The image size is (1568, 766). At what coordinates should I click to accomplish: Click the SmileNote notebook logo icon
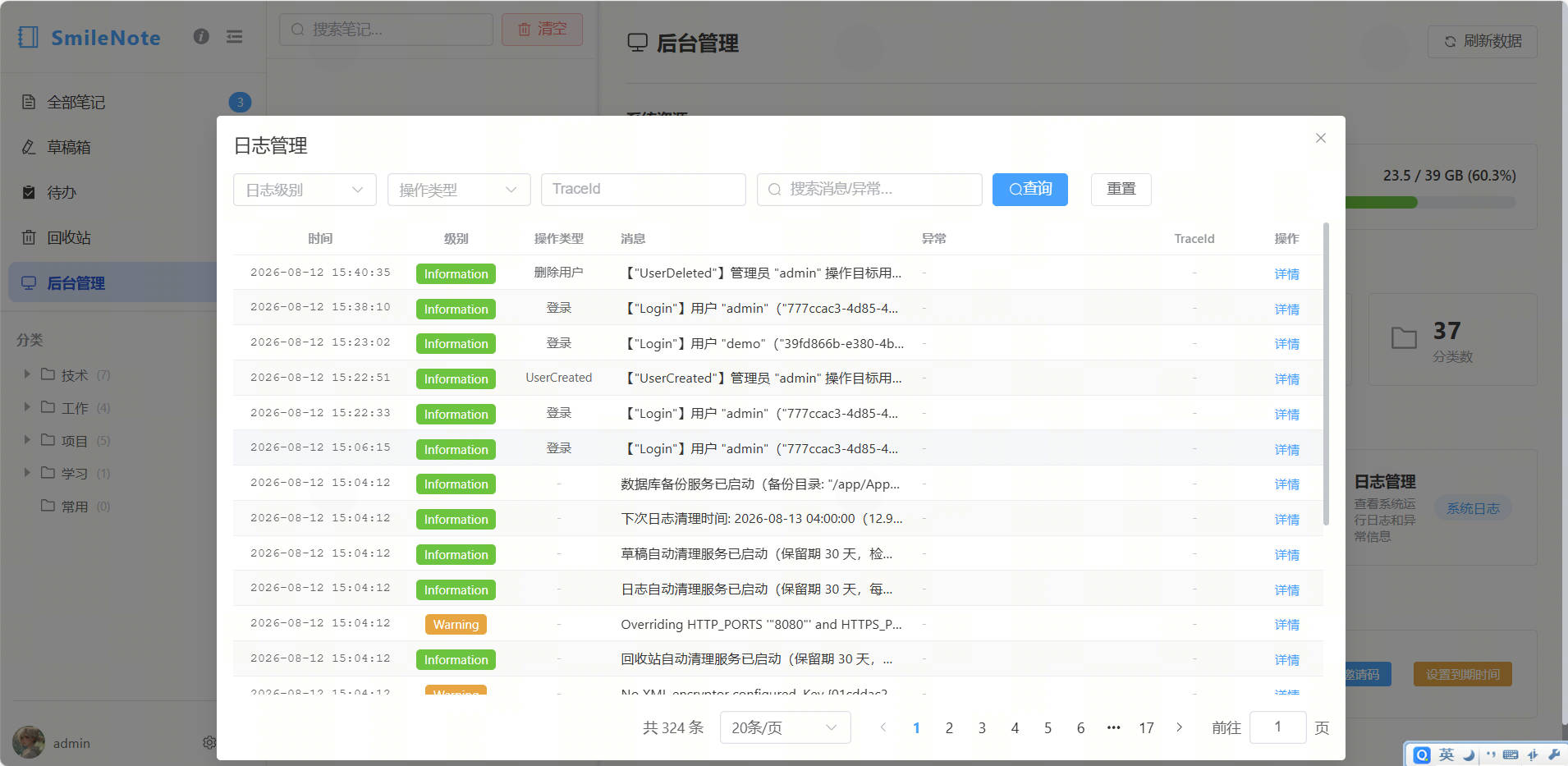tap(28, 37)
